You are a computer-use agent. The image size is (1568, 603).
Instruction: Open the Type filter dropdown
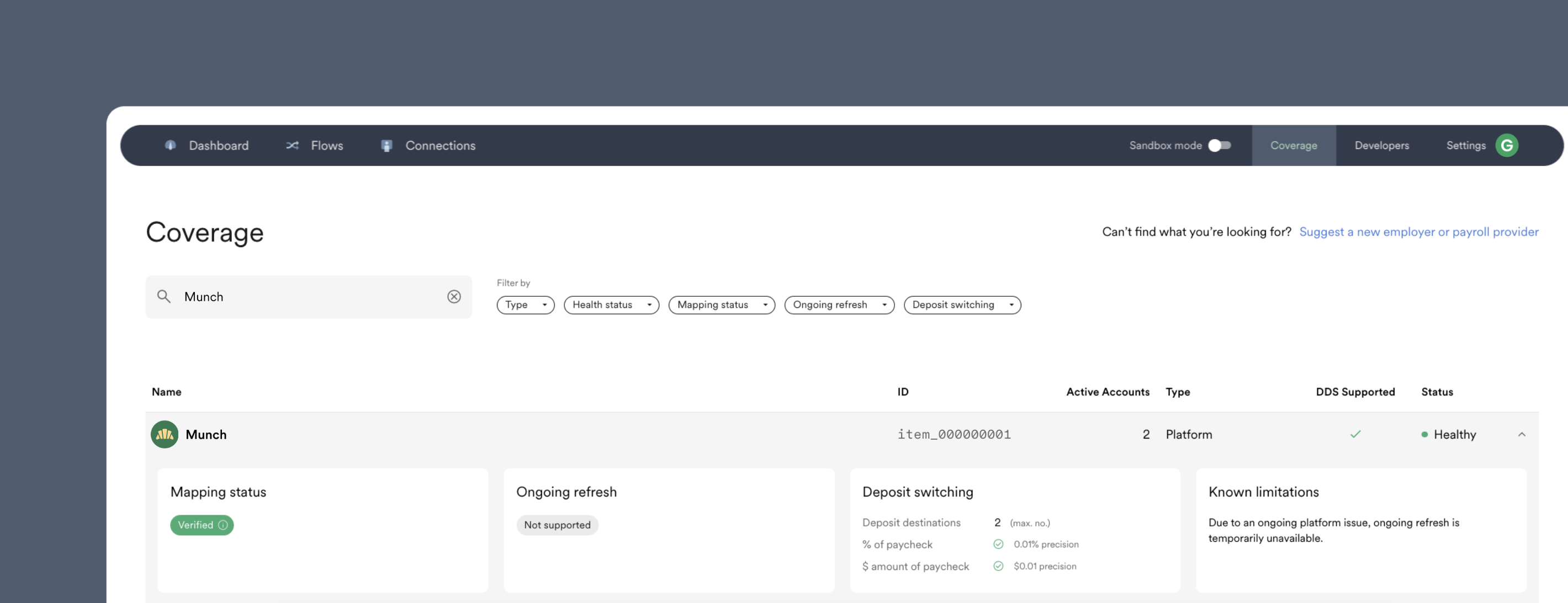[x=525, y=305]
